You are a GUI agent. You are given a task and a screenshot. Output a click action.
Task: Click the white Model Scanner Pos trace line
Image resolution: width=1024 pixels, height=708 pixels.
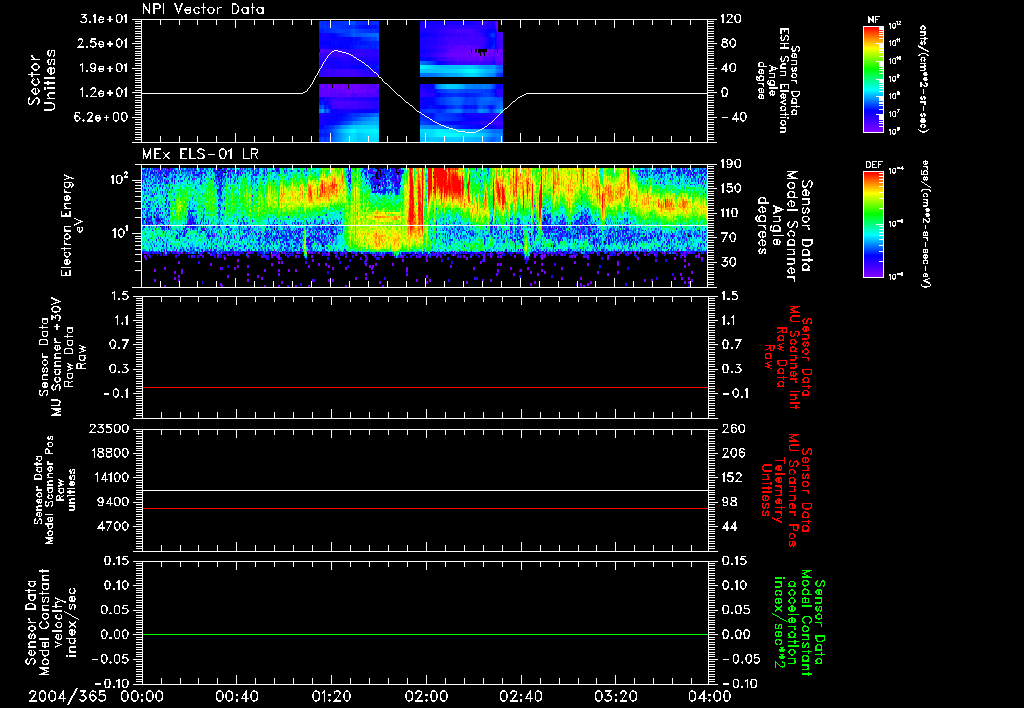coord(424,490)
